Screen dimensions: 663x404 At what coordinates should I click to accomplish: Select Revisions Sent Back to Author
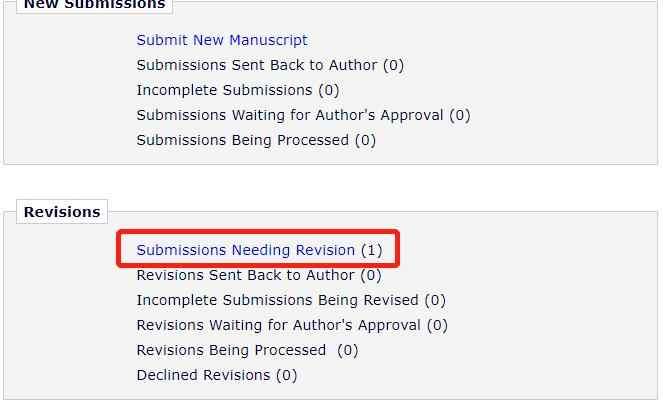(x=246, y=275)
